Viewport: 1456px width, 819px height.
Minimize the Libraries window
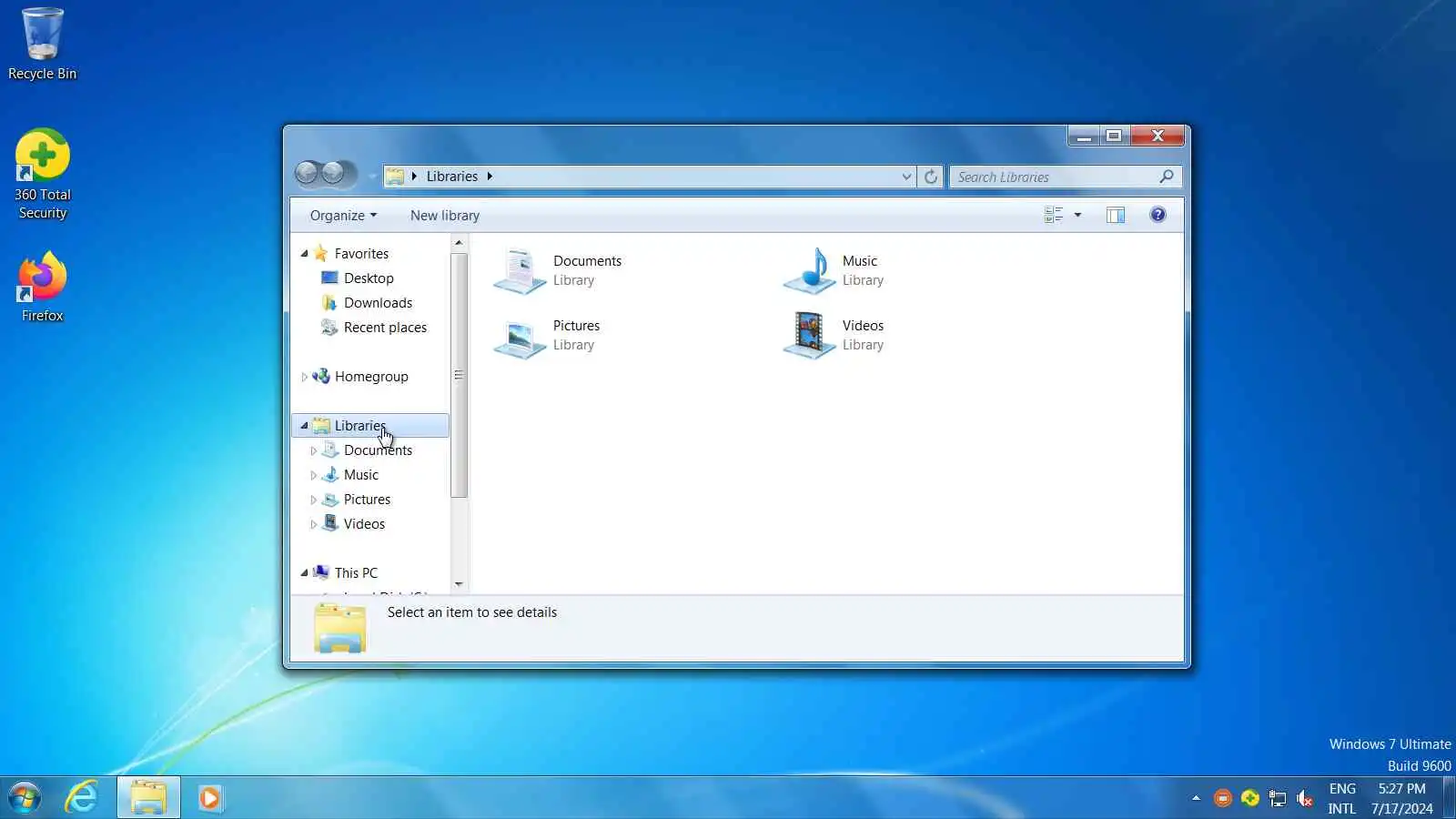point(1083,136)
